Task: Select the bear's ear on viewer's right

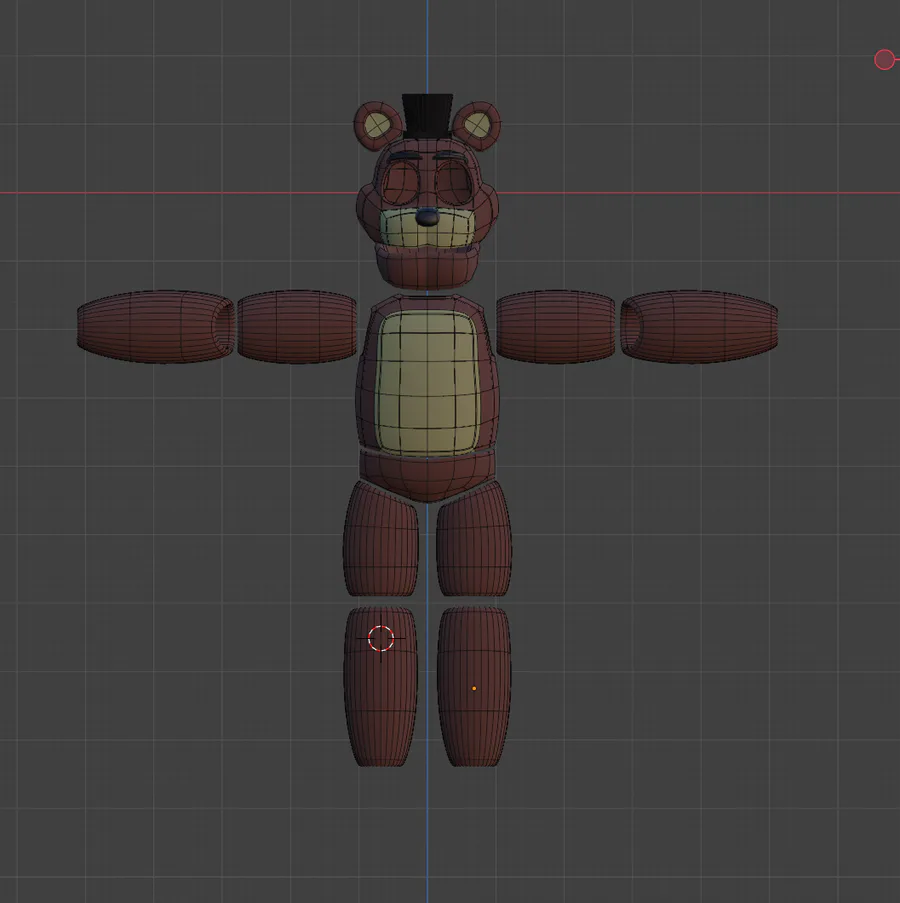Action: (476, 125)
